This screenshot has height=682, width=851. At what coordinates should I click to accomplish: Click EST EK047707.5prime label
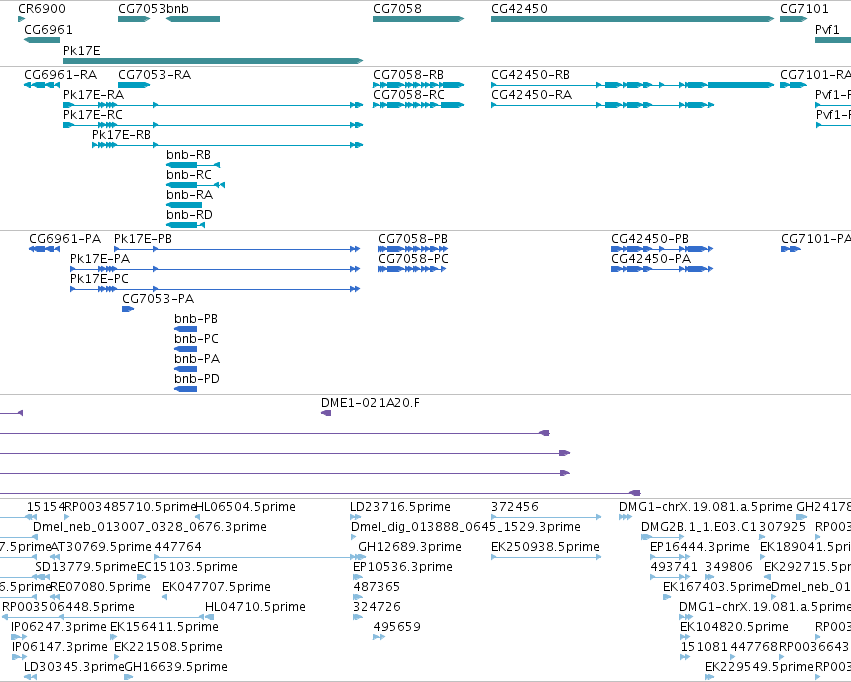(x=217, y=587)
